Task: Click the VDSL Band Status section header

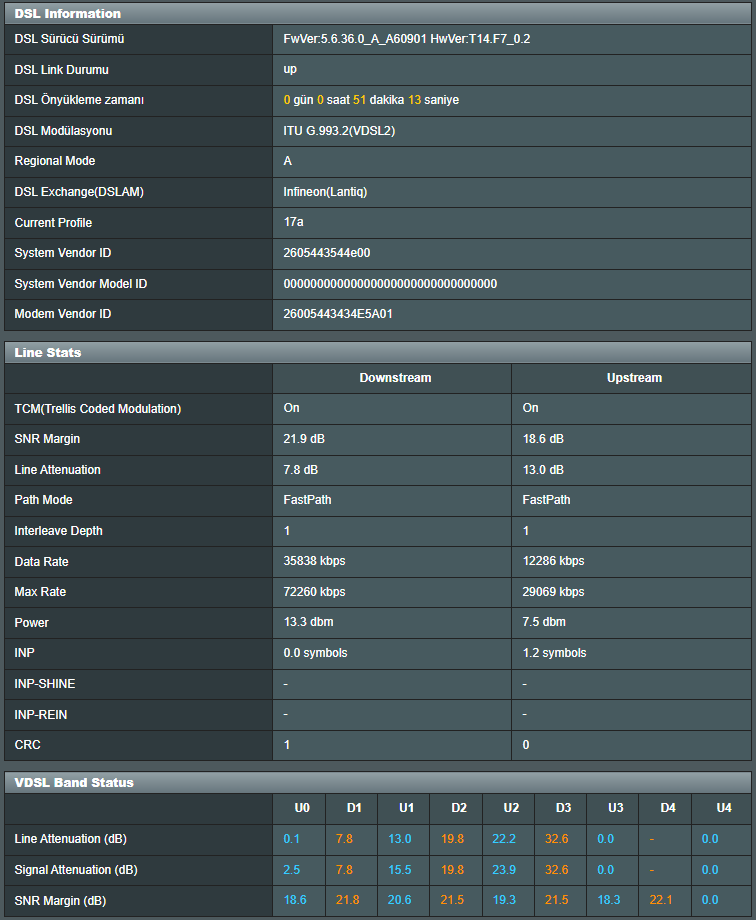Action: pos(74,782)
